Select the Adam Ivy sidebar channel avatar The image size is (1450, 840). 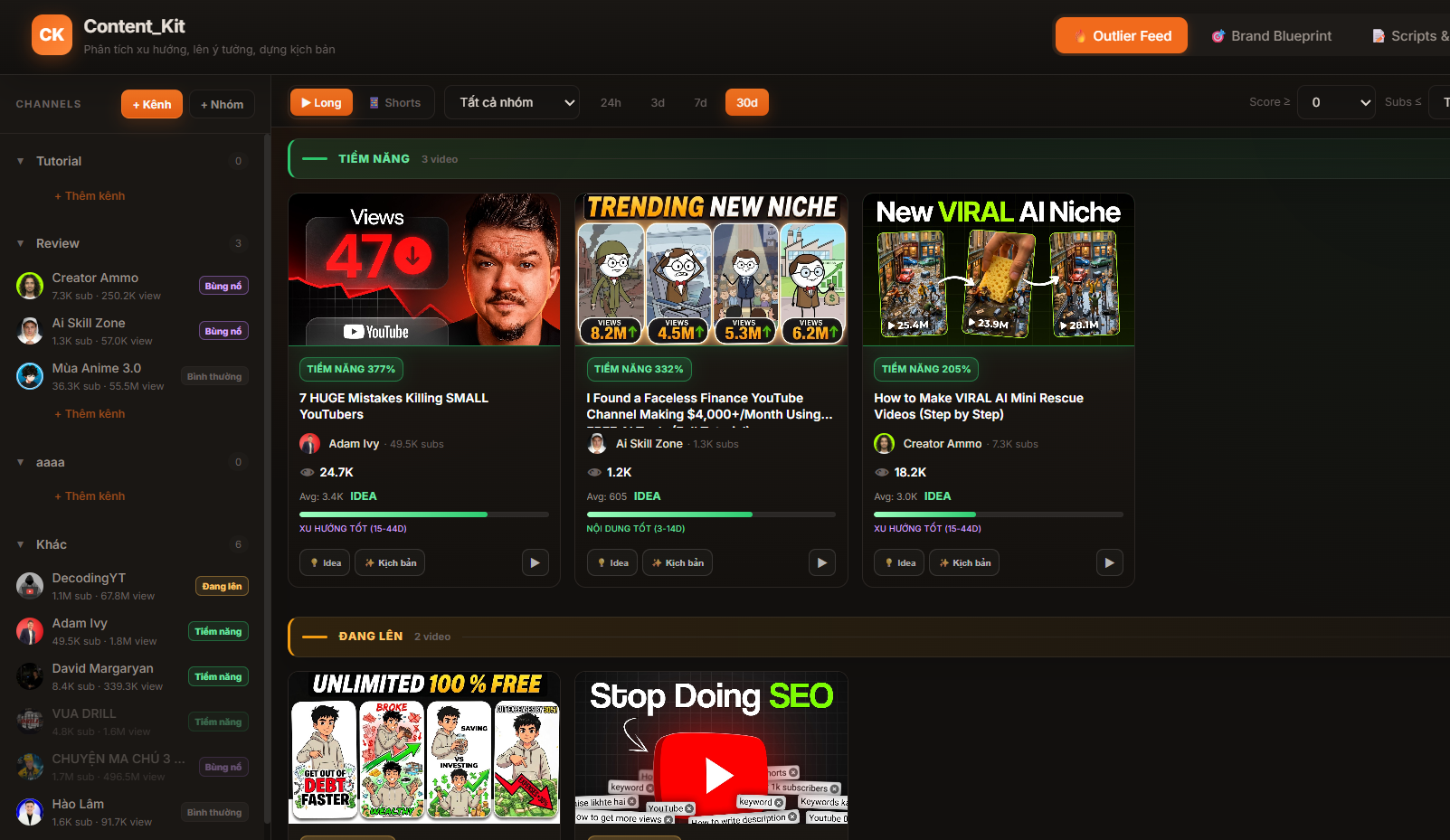[x=30, y=631]
